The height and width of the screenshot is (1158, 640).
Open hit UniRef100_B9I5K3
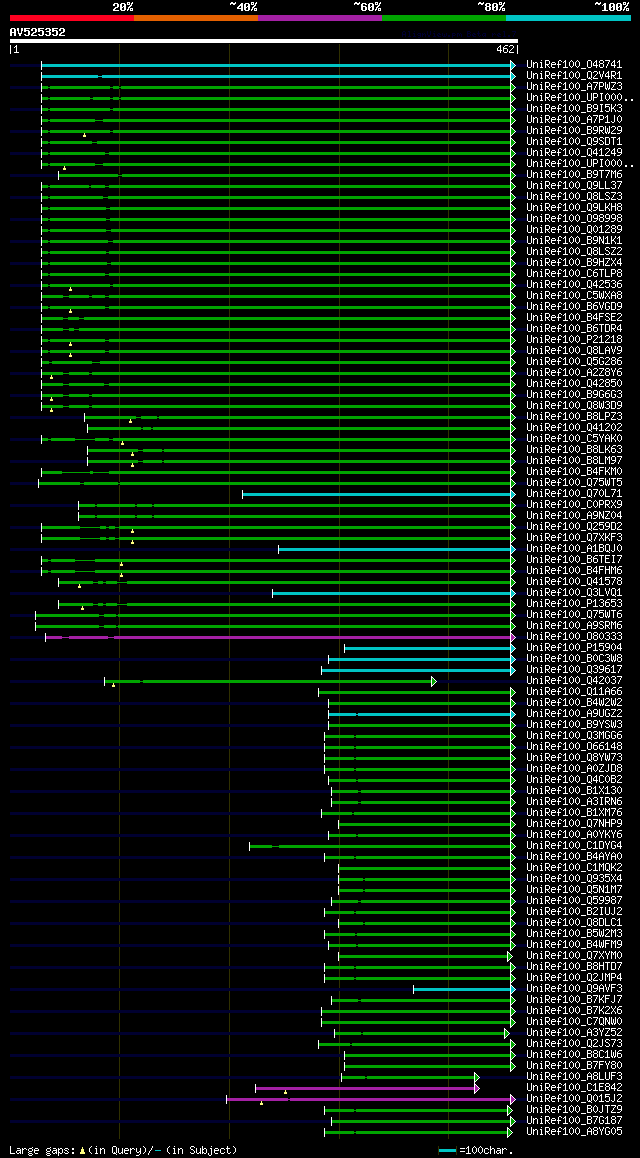574,109
